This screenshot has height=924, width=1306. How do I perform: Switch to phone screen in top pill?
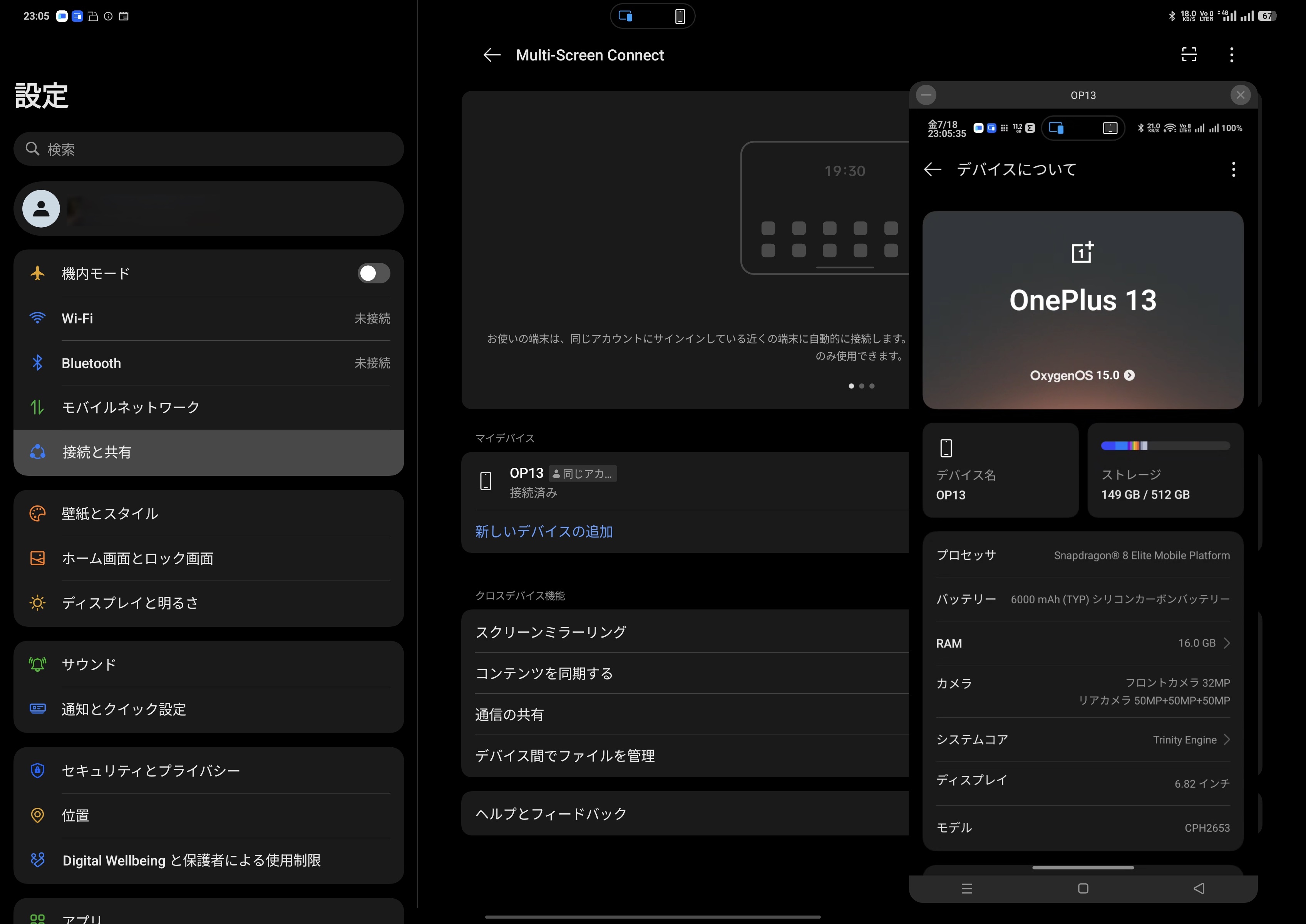(x=680, y=16)
